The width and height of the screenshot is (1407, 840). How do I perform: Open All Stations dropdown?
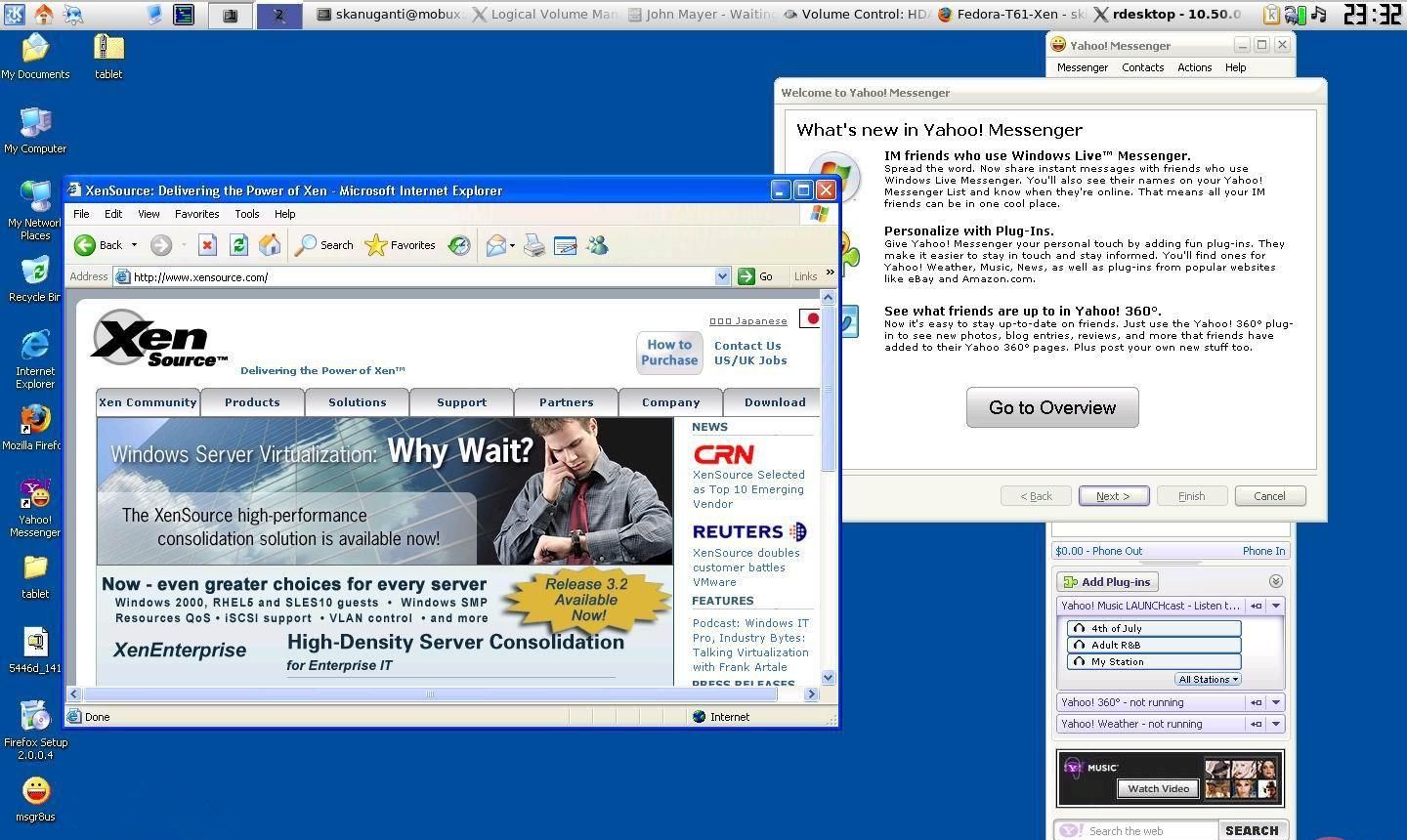click(1209, 679)
